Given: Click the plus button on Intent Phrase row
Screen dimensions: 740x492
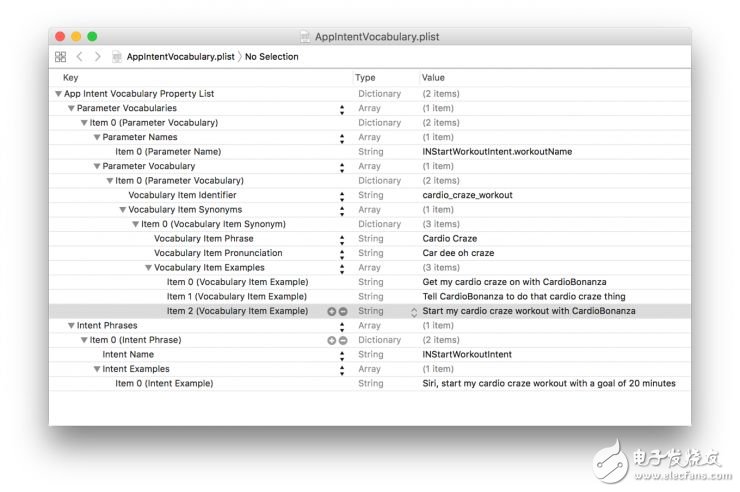Looking at the screenshot, I should pos(332,340).
